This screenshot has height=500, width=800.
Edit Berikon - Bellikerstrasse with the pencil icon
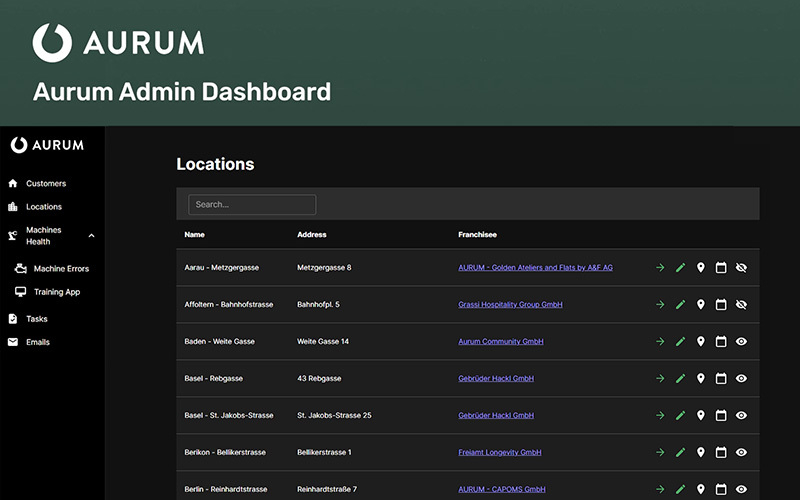coord(680,452)
